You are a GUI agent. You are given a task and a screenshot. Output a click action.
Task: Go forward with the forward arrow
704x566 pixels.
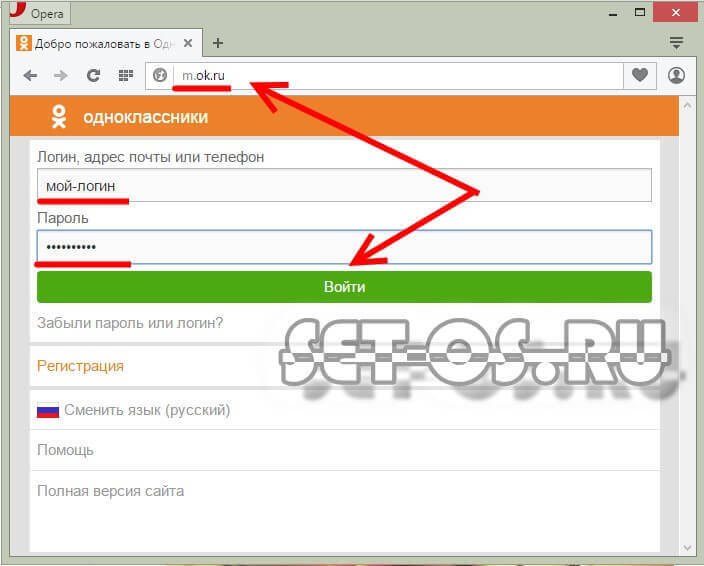click(61, 75)
